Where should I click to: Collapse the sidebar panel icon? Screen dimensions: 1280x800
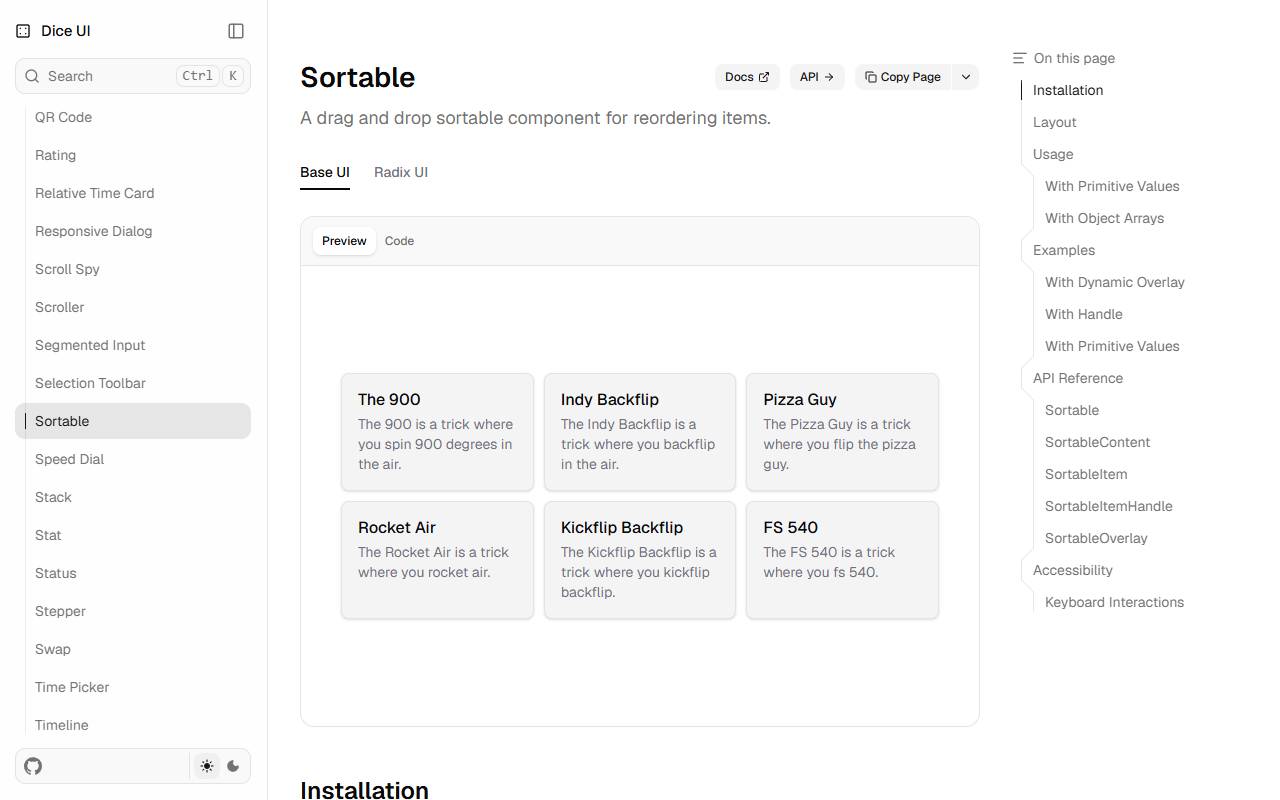point(236,31)
